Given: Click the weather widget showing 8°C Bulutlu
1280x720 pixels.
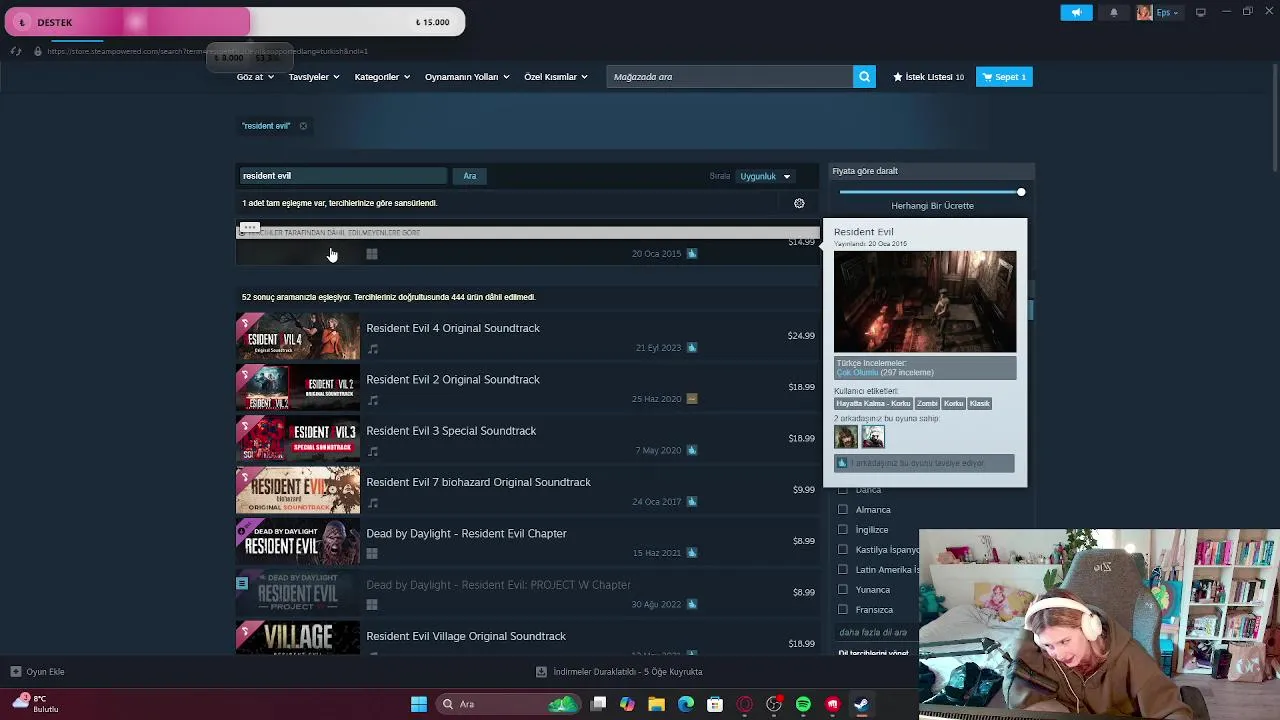Looking at the screenshot, I should (x=35, y=704).
